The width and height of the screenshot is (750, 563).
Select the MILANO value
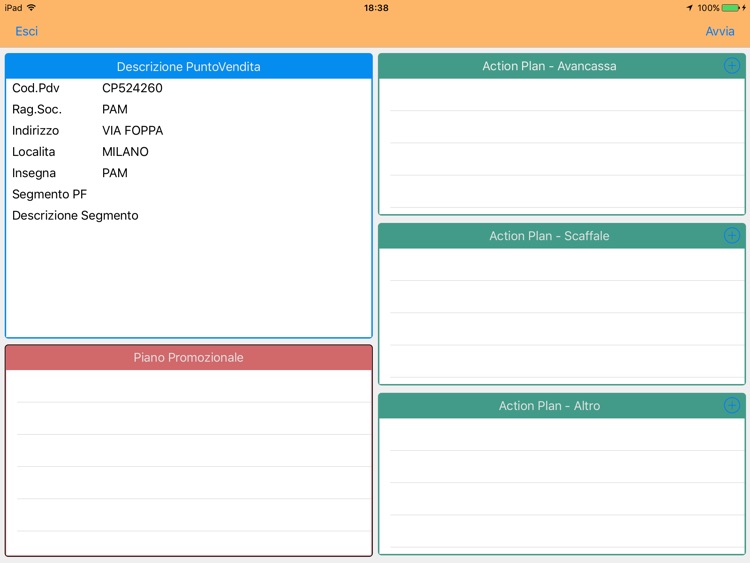point(125,152)
